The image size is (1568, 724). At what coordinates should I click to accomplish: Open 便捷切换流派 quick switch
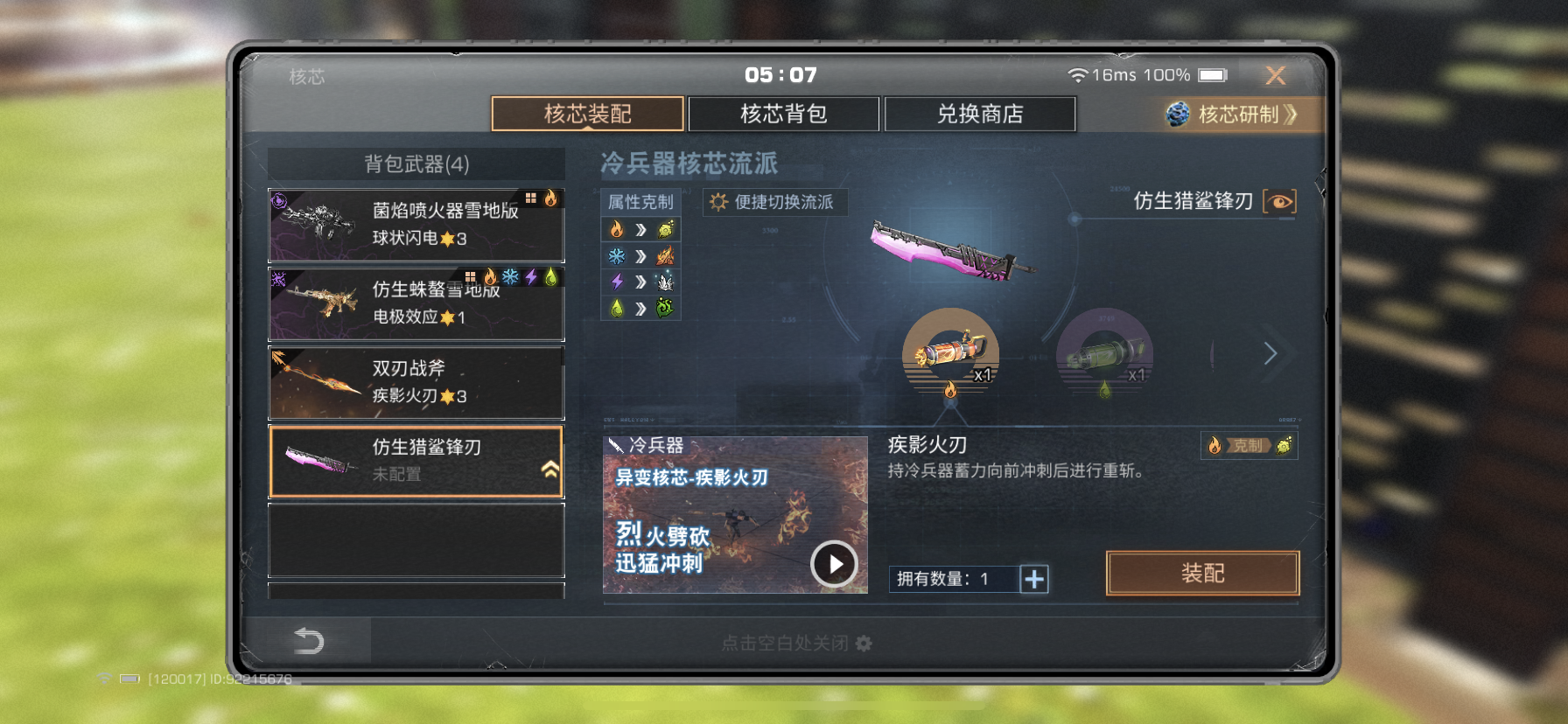pos(774,202)
